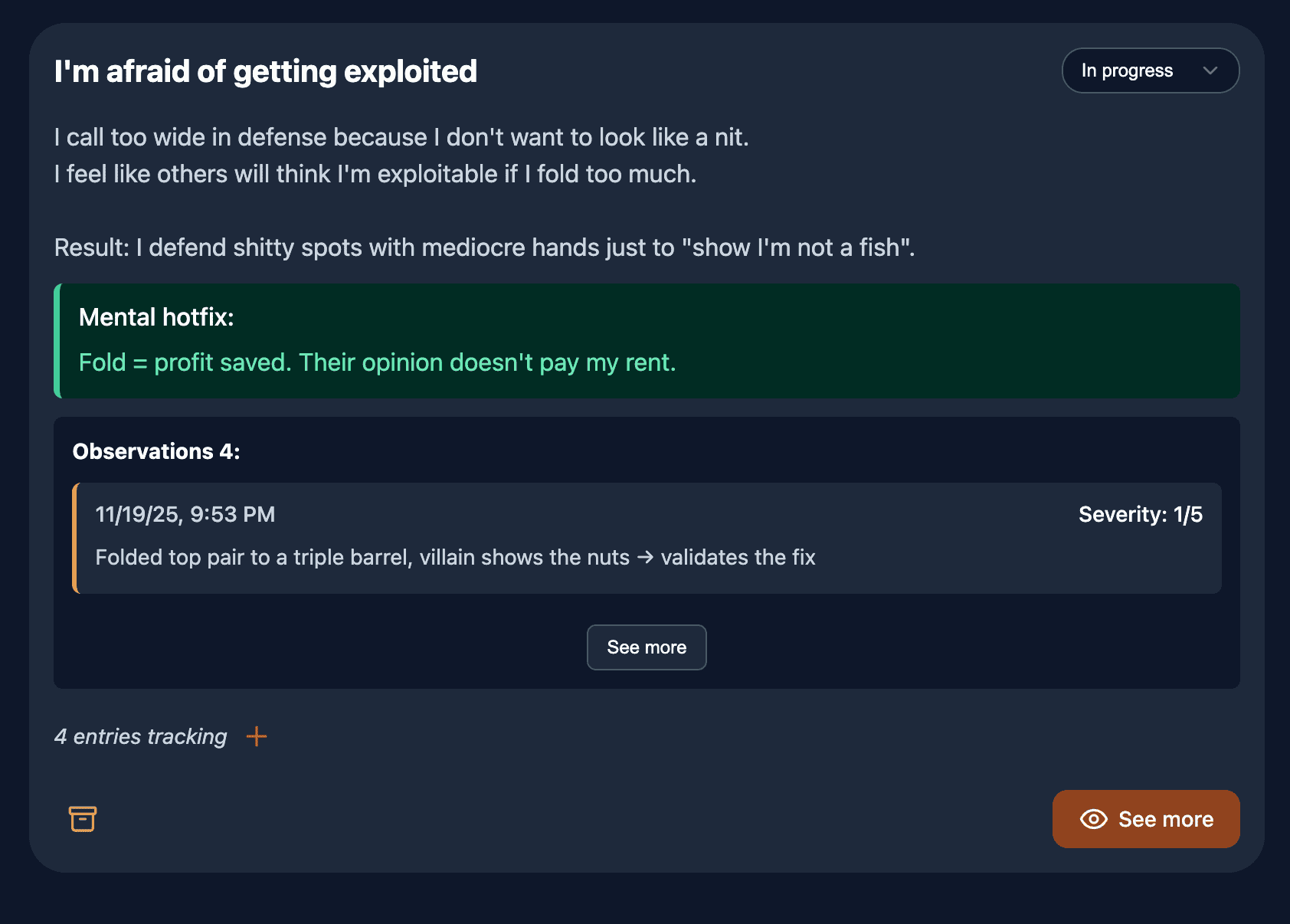
Task: Click the eye icon on the orange See more button
Action: [1093, 819]
